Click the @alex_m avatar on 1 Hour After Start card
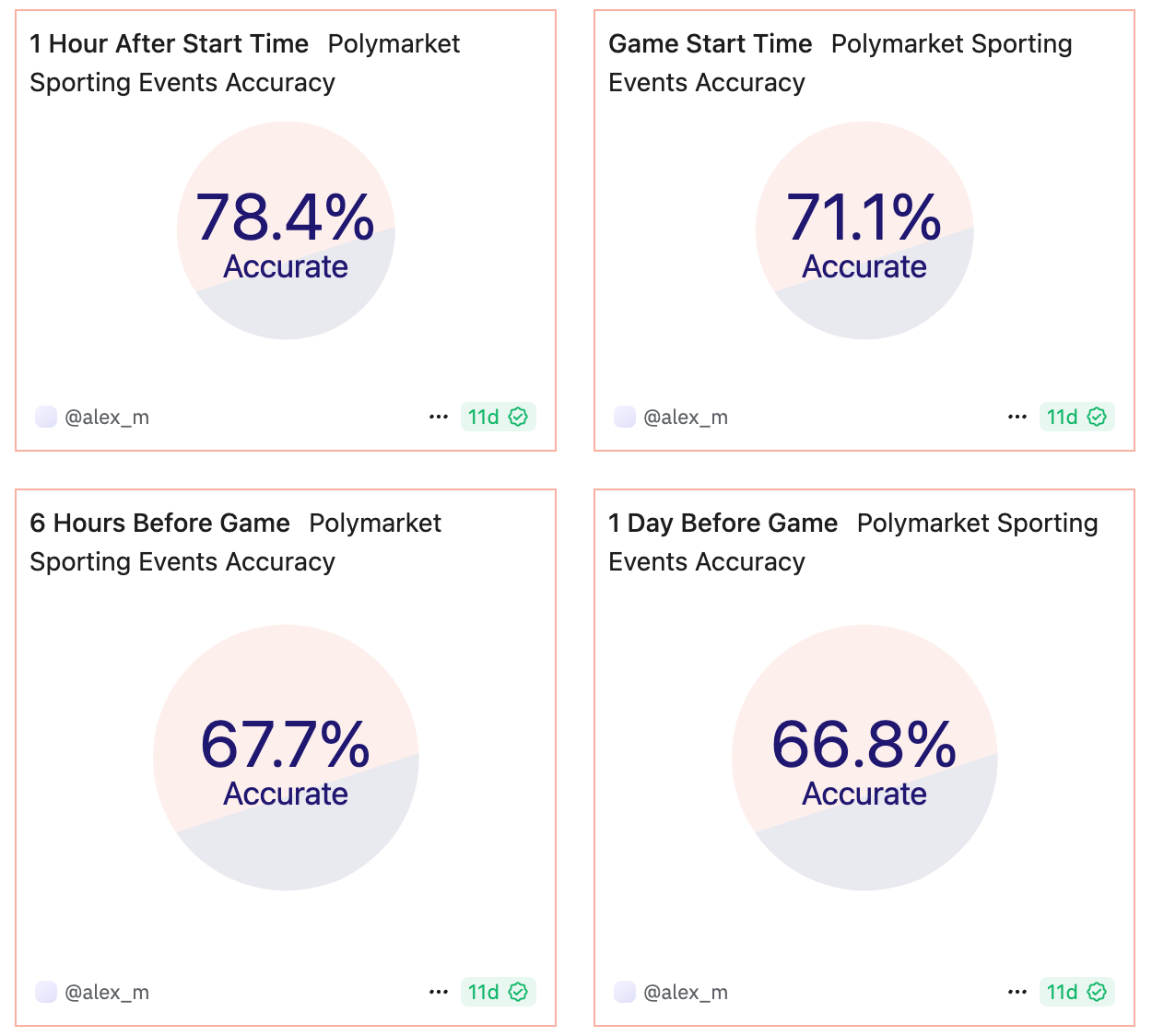 46,417
